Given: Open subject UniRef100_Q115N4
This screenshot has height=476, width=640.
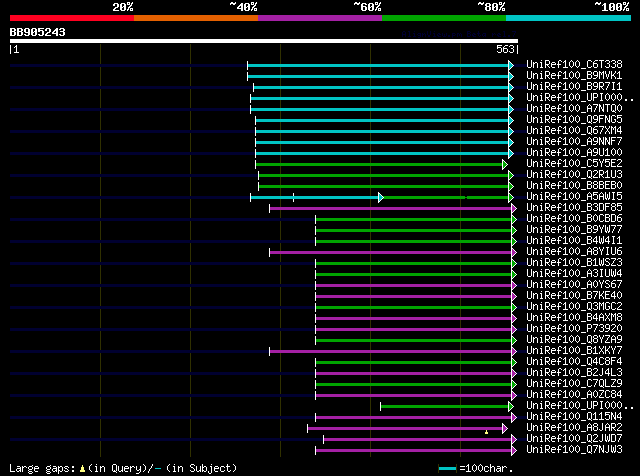Looking at the screenshot, I should [574, 417].
